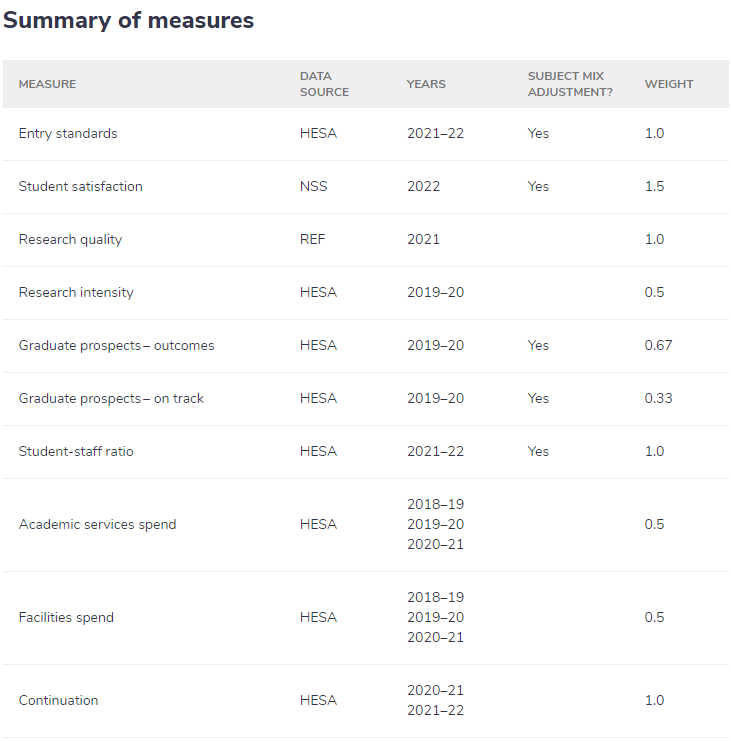Select Graduate prospects – outcomes row label
The width and height of the screenshot is (731, 741).
[x=116, y=346]
